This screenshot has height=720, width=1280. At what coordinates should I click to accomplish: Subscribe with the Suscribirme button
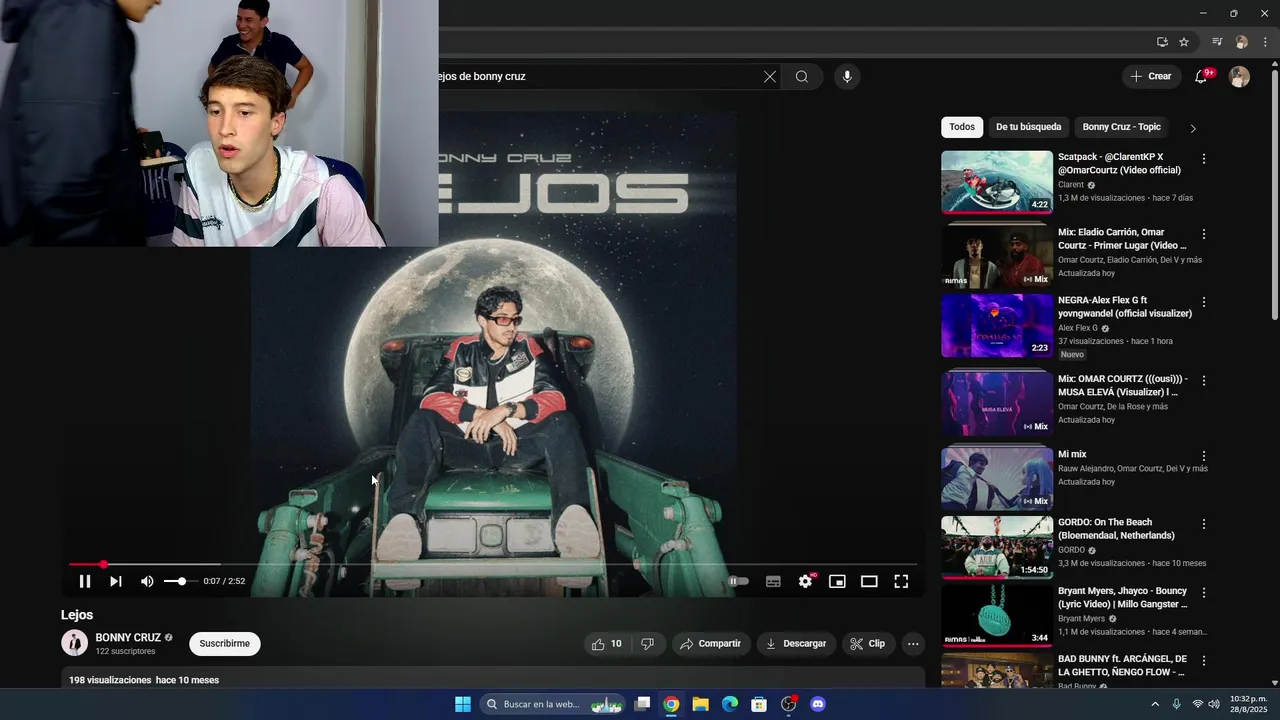coord(225,643)
